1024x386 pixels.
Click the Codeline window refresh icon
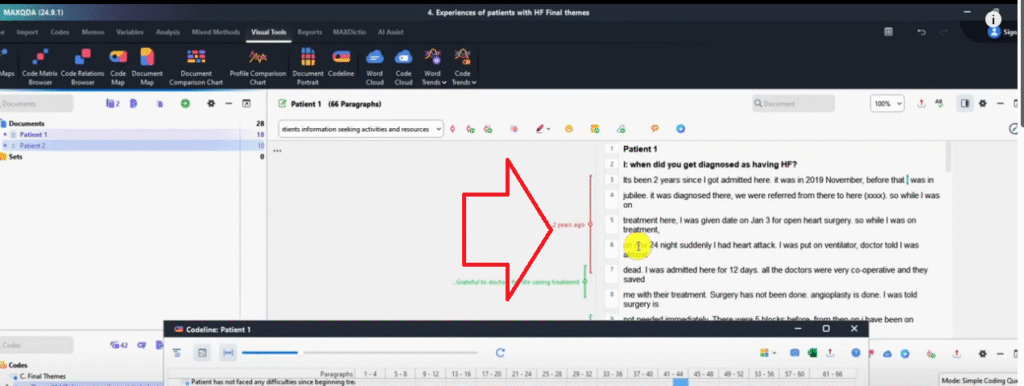(x=500, y=353)
